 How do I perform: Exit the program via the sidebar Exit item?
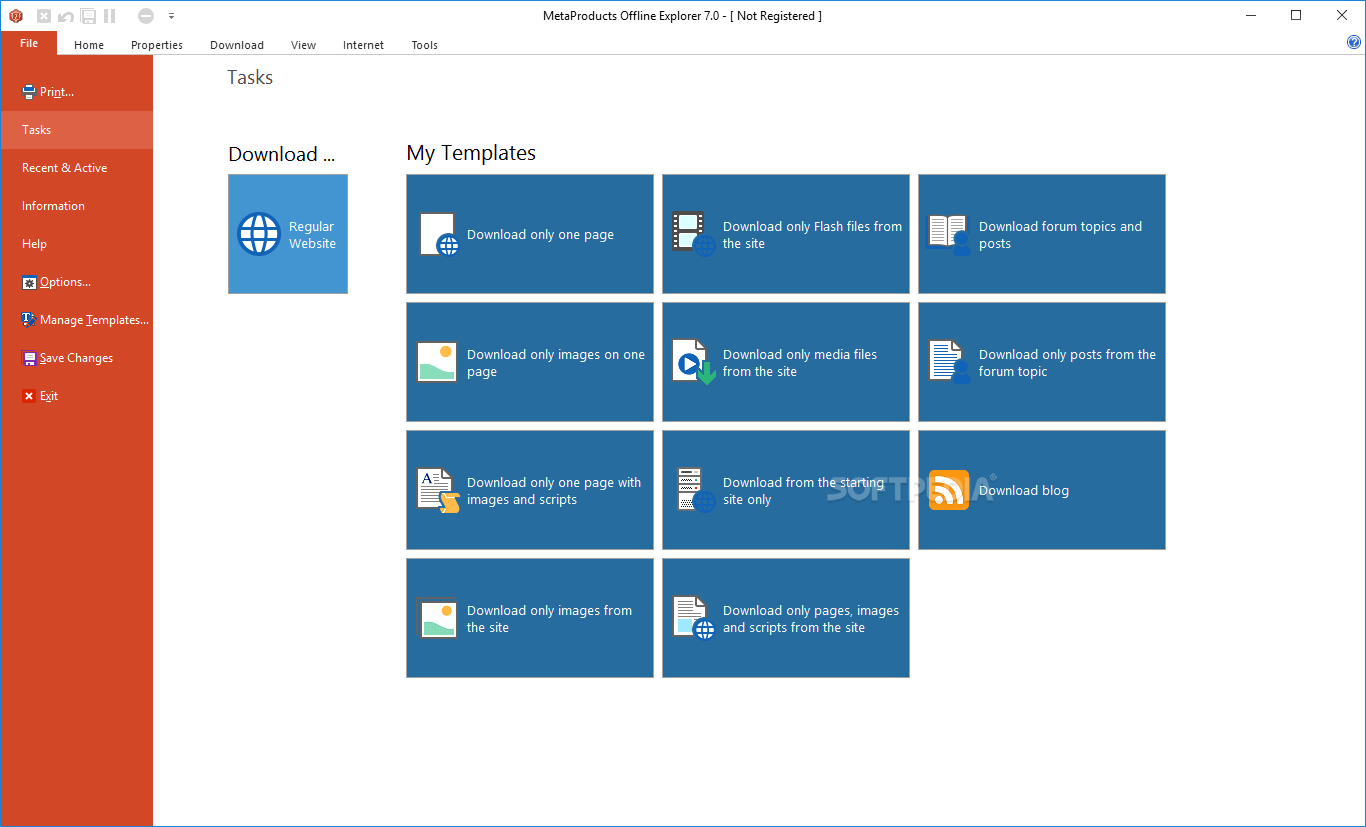[x=77, y=396]
